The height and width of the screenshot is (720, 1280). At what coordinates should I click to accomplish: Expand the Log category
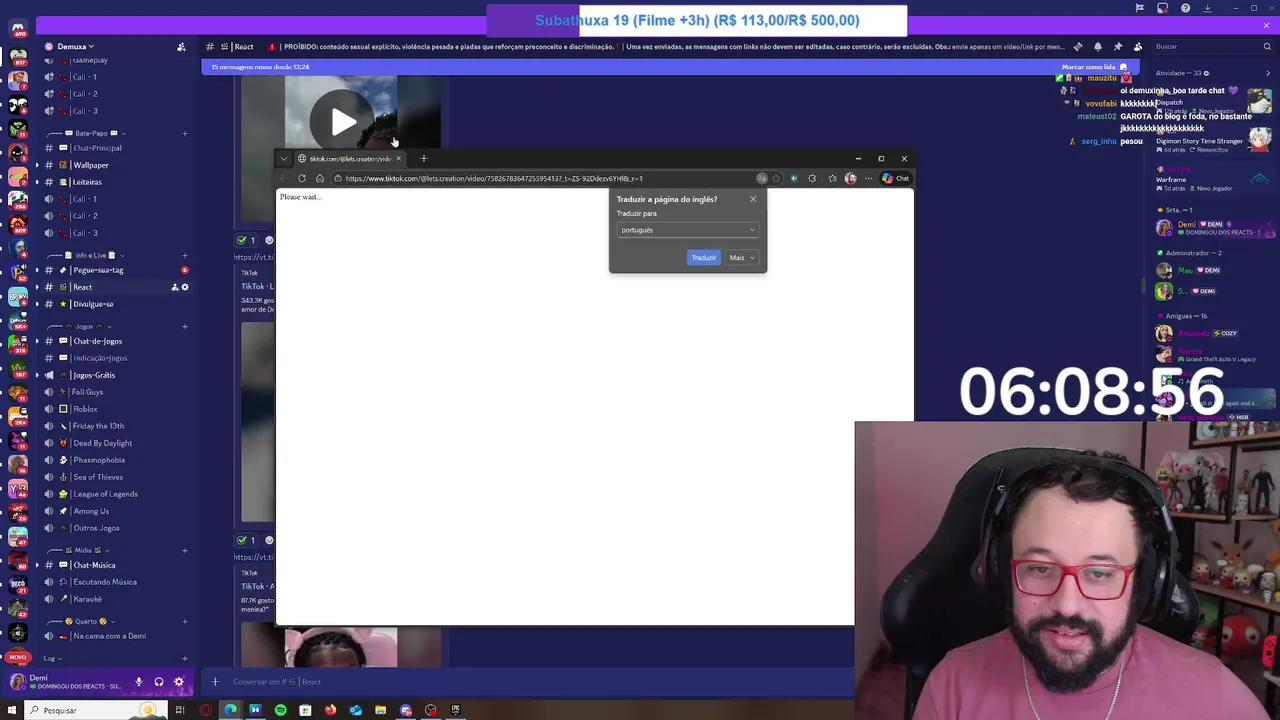[52, 658]
